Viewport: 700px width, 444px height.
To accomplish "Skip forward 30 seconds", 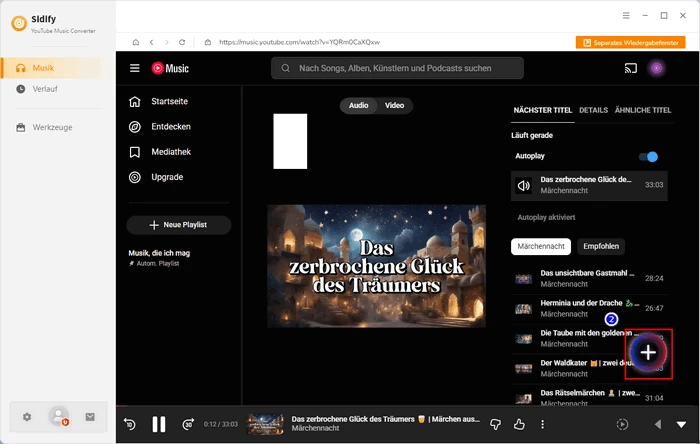I will [x=188, y=424].
